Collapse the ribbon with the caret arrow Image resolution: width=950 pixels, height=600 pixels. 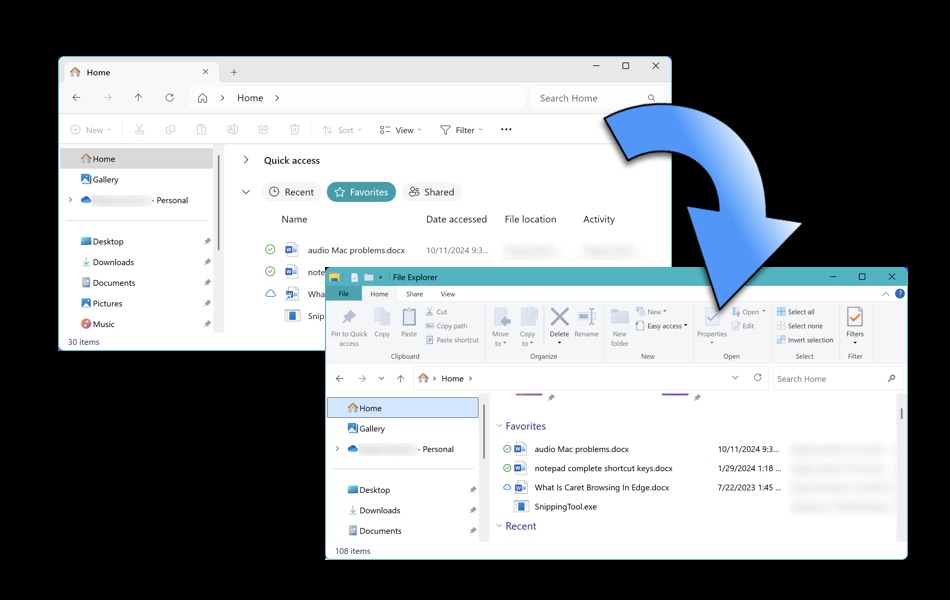click(x=886, y=294)
